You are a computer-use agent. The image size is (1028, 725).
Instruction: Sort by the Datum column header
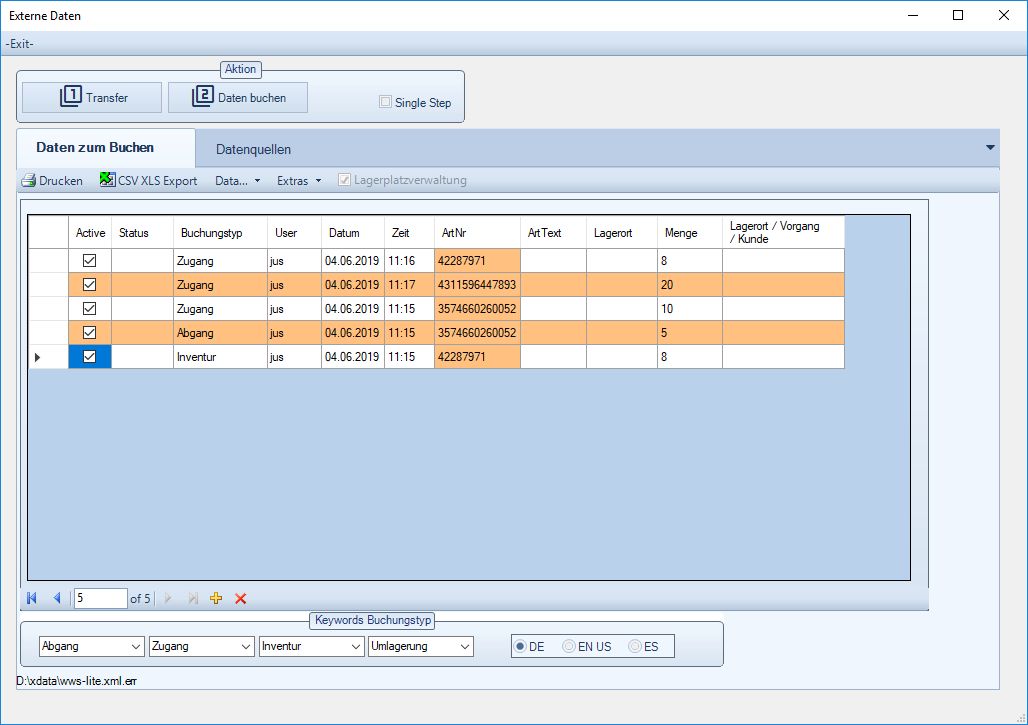tap(353, 233)
